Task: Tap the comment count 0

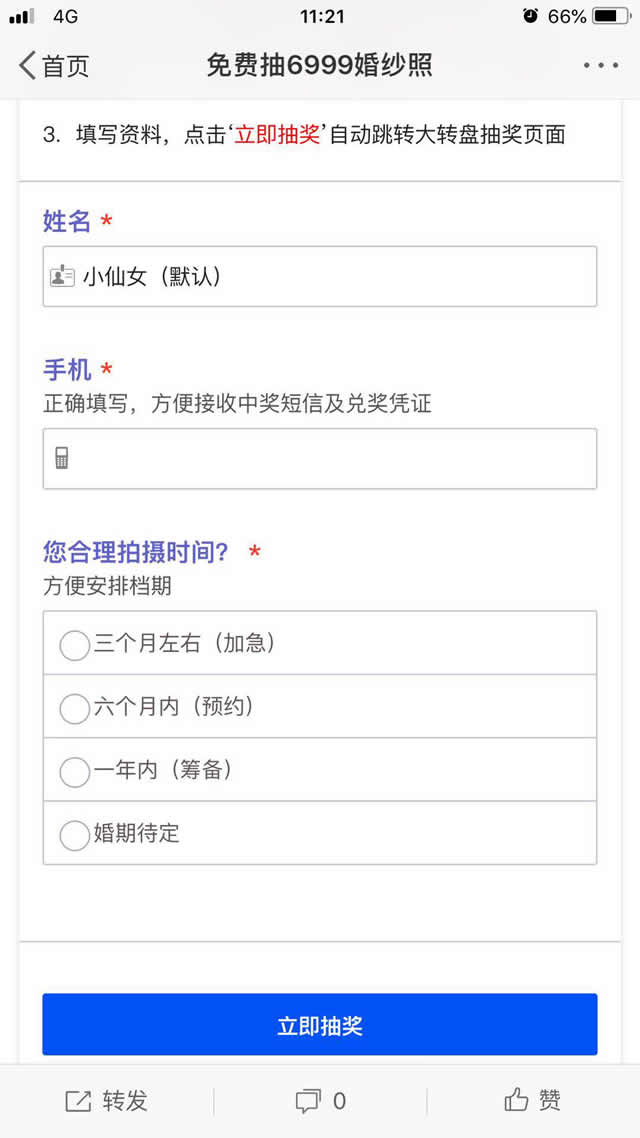Action: [x=339, y=1101]
